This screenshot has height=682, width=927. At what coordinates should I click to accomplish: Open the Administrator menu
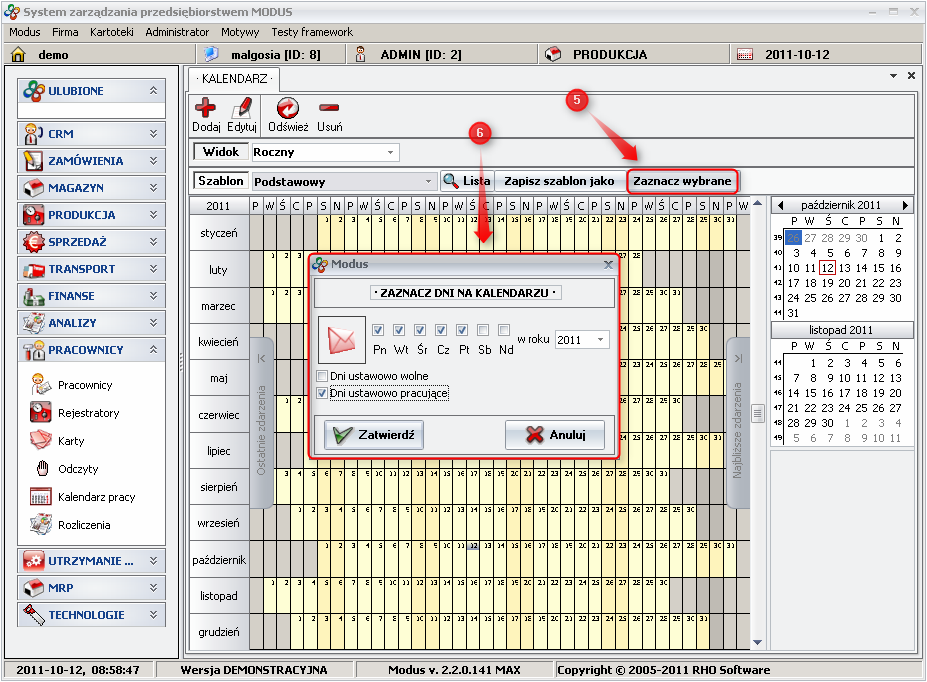(x=177, y=32)
